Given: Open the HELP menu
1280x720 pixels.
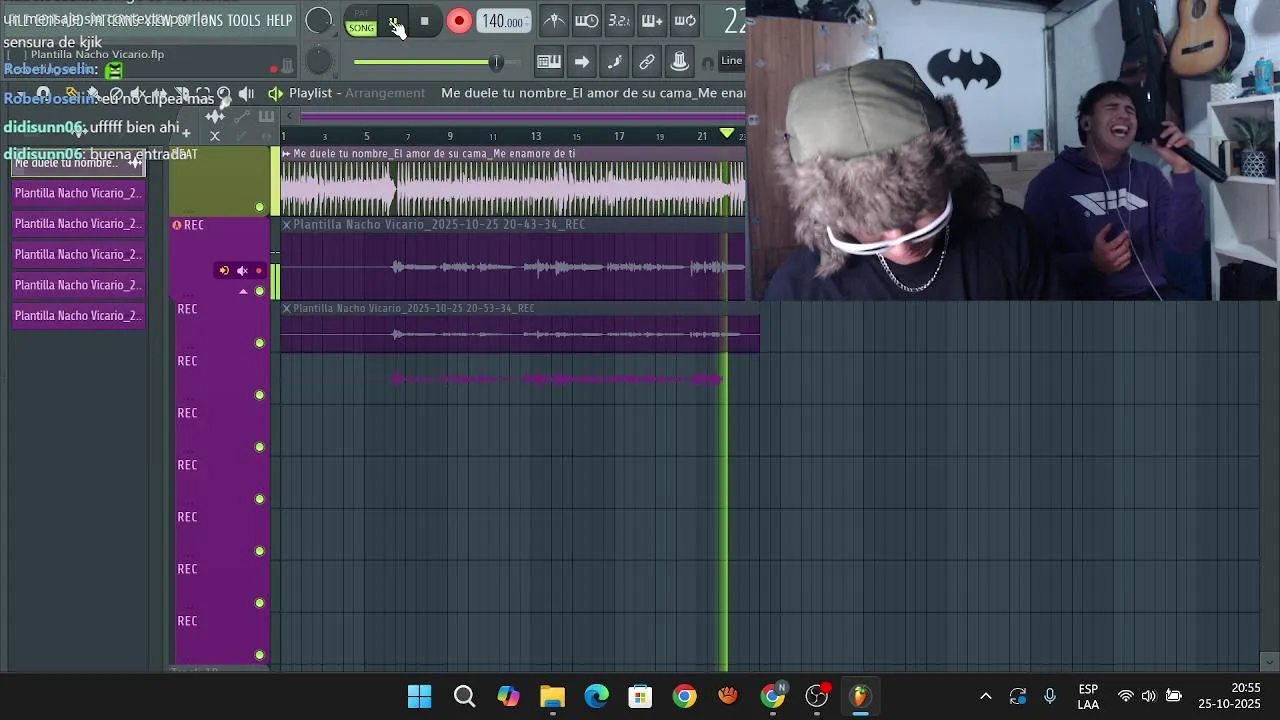Looking at the screenshot, I should pyautogui.click(x=279, y=21).
